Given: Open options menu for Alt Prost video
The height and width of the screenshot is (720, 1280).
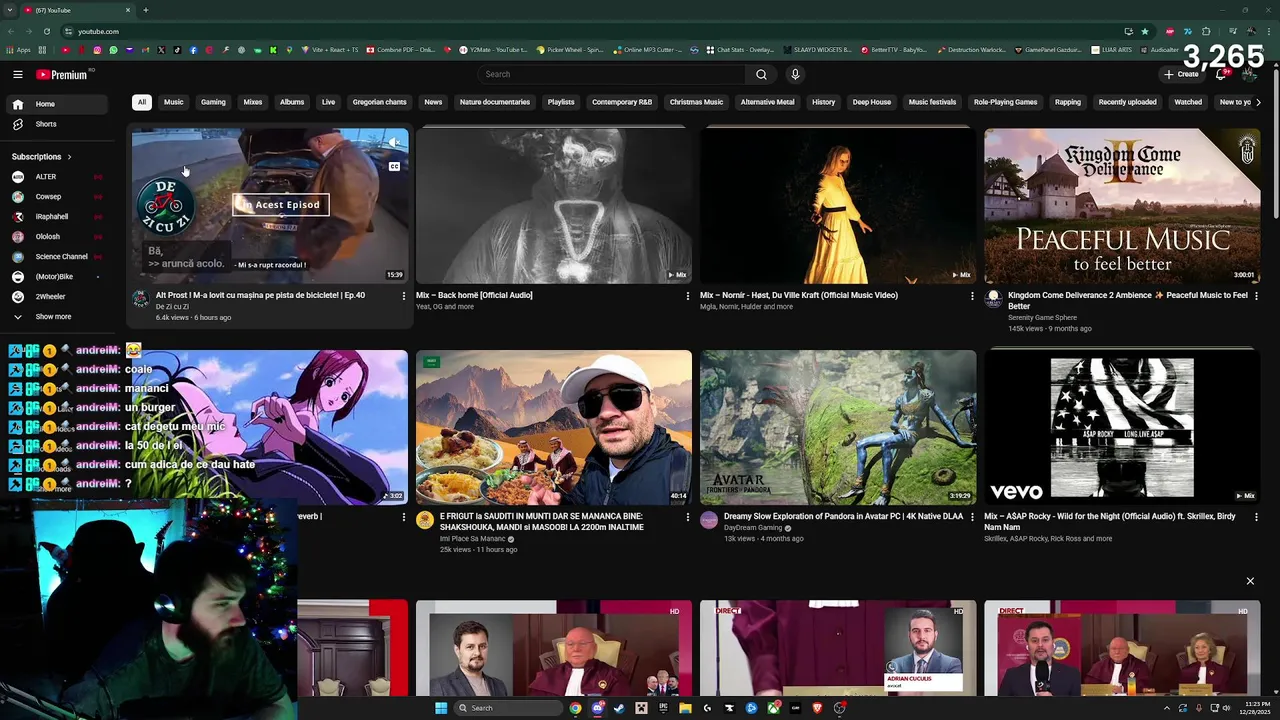Looking at the screenshot, I should coord(404,296).
